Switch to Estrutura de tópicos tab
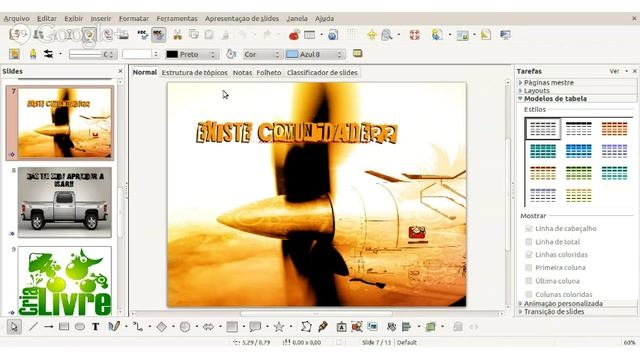 [195, 72]
